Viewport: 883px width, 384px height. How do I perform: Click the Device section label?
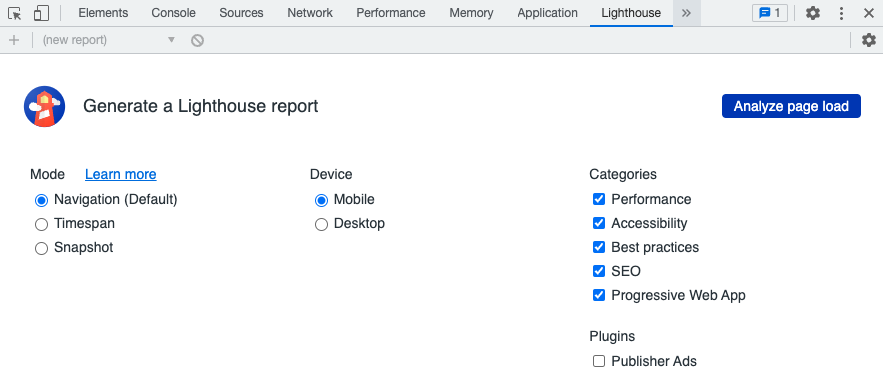pyautogui.click(x=331, y=175)
